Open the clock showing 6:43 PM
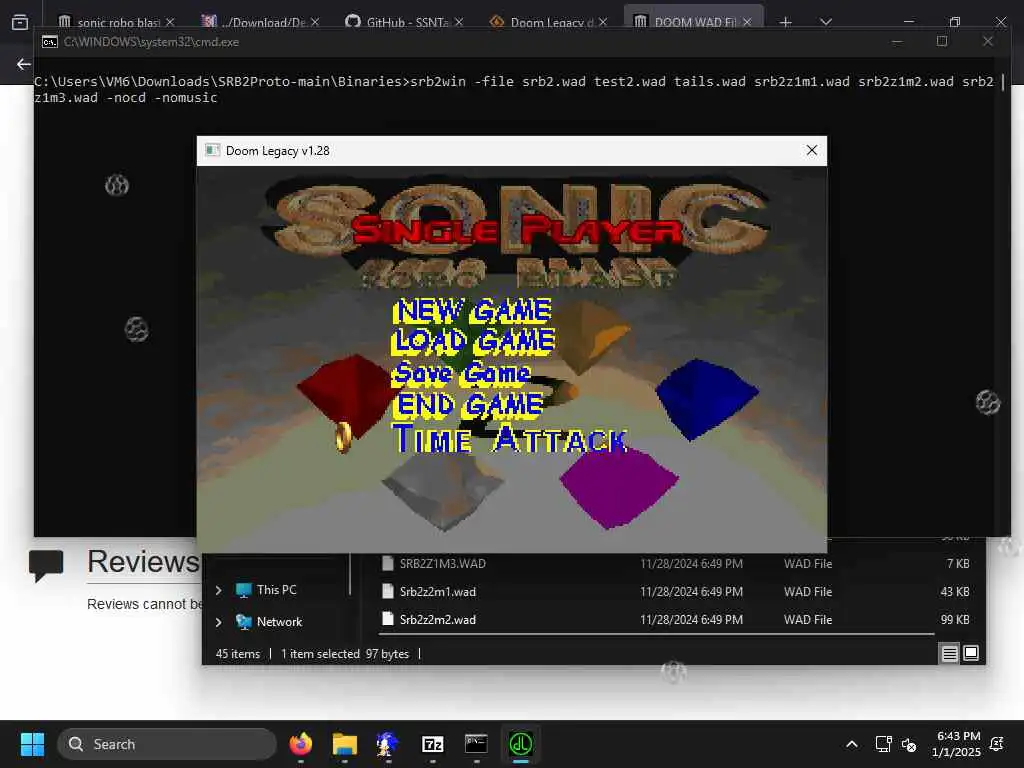The width and height of the screenshot is (1024, 768). click(957, 744)
